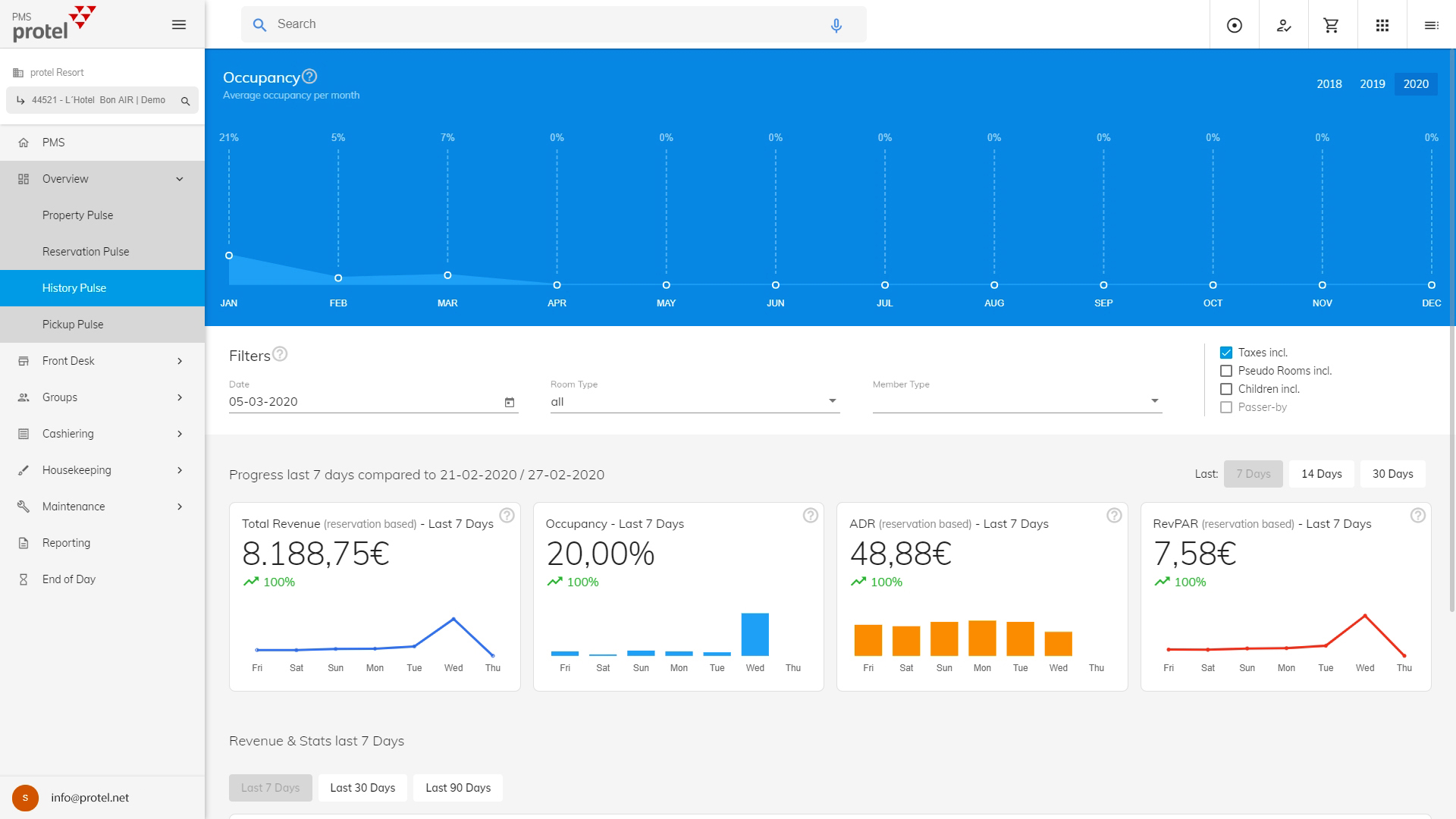This screenshot has width=1456, height=819.
Task: Open the Room Type dropdown
Action: 695,401
